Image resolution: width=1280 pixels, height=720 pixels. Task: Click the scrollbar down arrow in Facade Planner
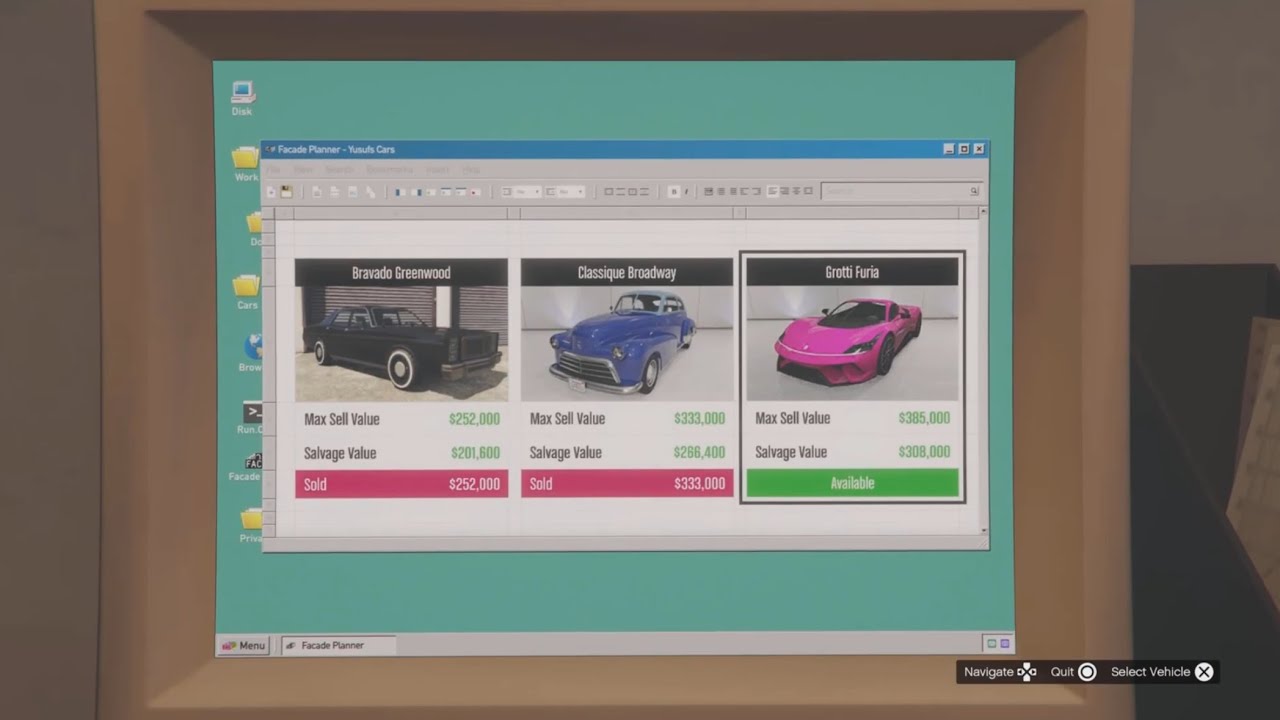(x=984, y=531)
